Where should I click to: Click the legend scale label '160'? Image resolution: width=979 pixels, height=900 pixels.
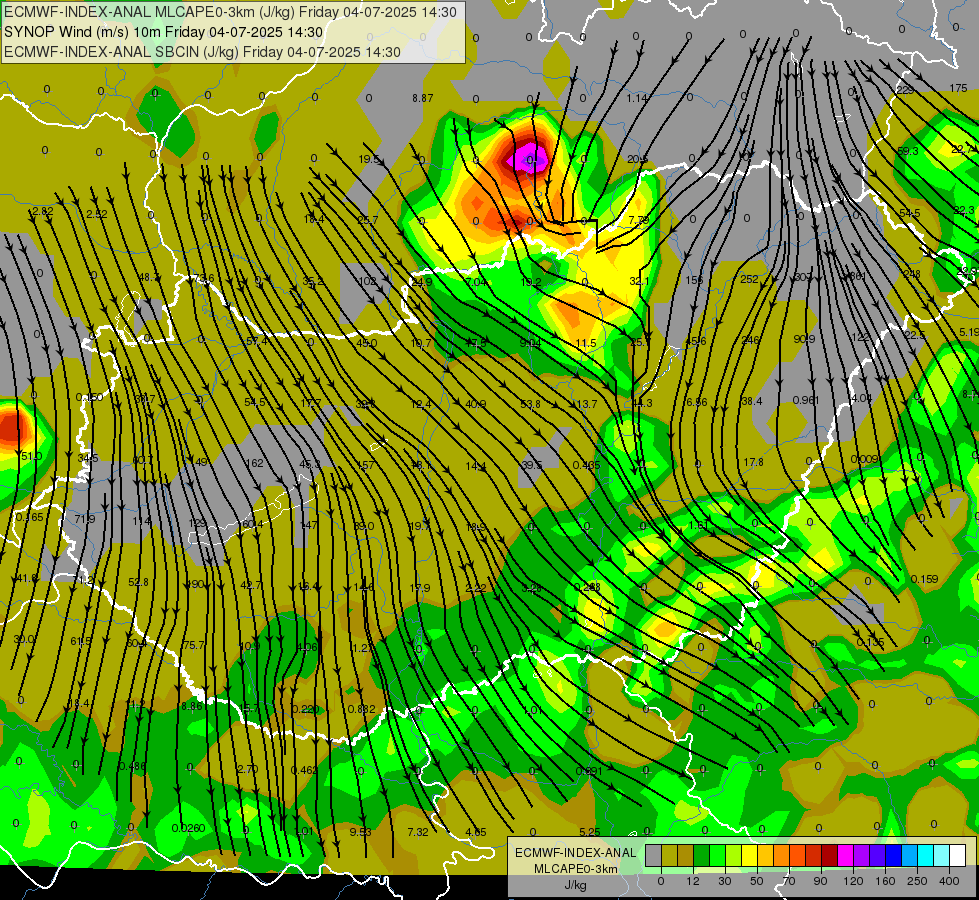click(x=885, y=881)
